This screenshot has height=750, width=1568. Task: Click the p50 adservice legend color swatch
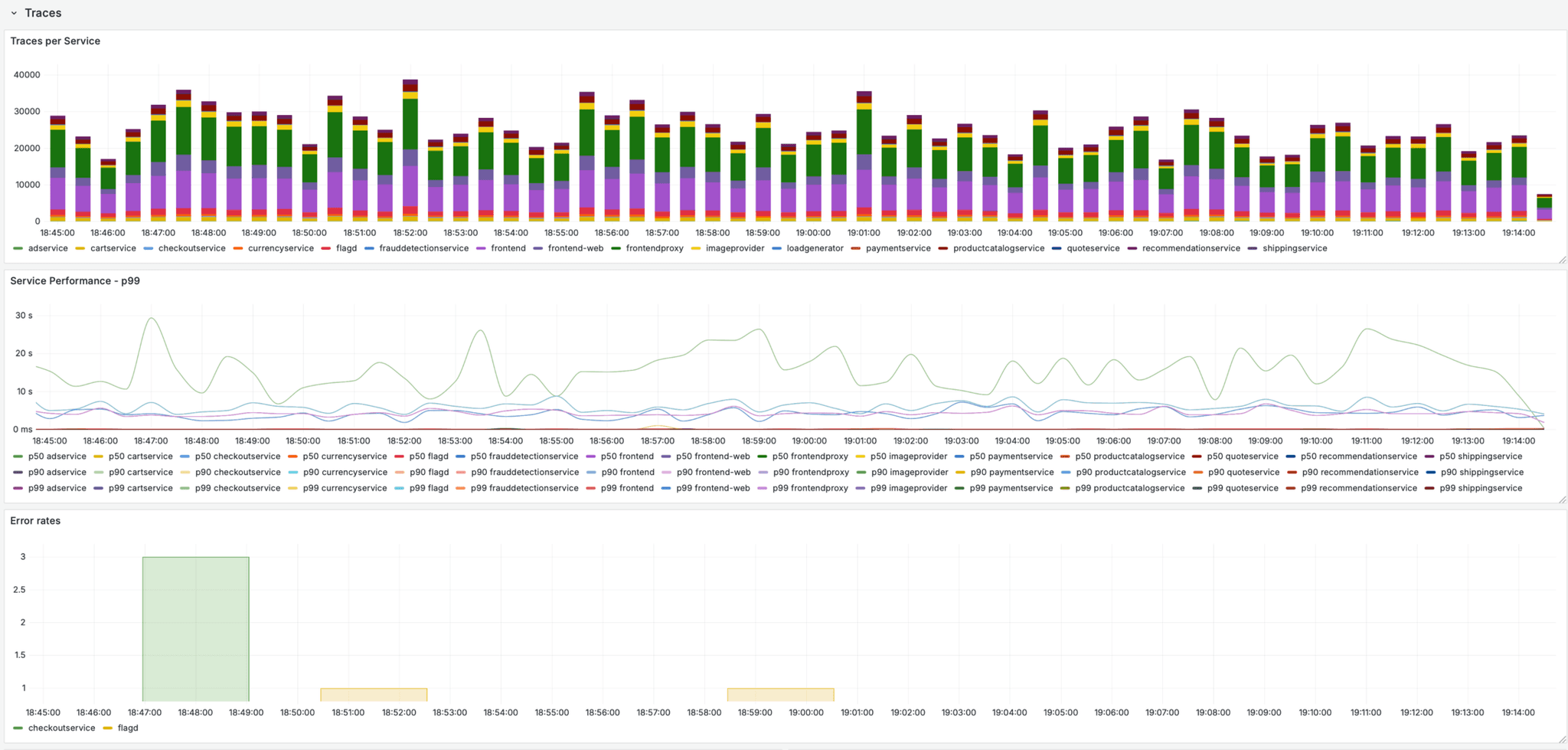(18, 457)
